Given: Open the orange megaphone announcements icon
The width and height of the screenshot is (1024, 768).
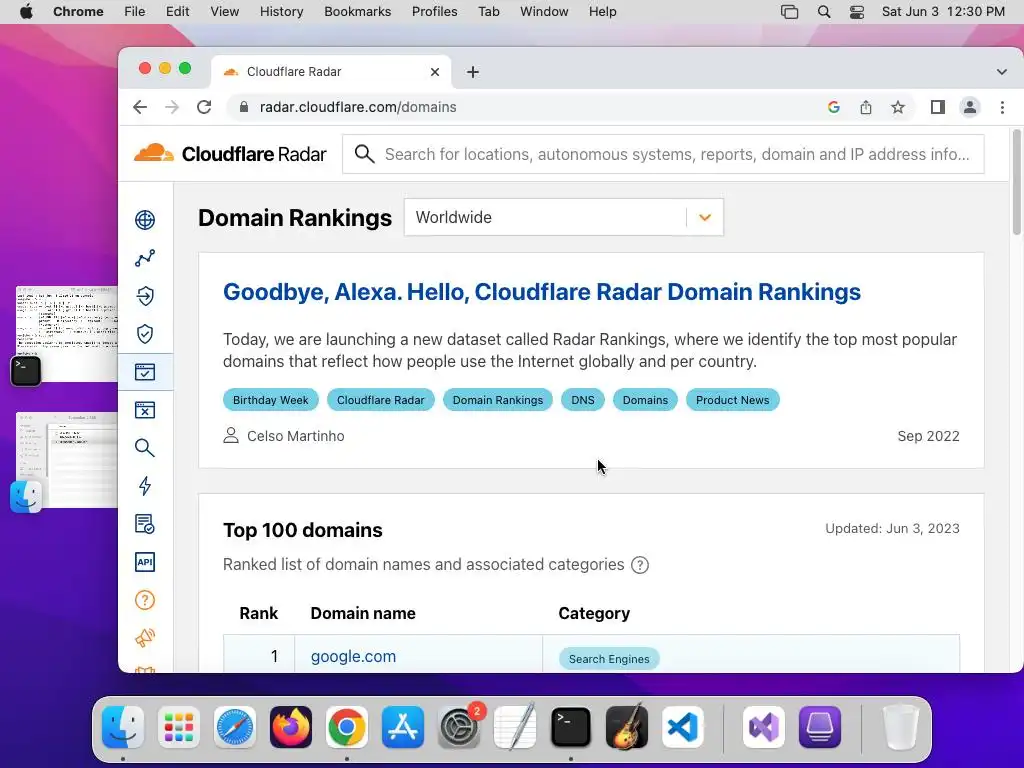Looking at the screenshot, I should click(x=145, y=638).
